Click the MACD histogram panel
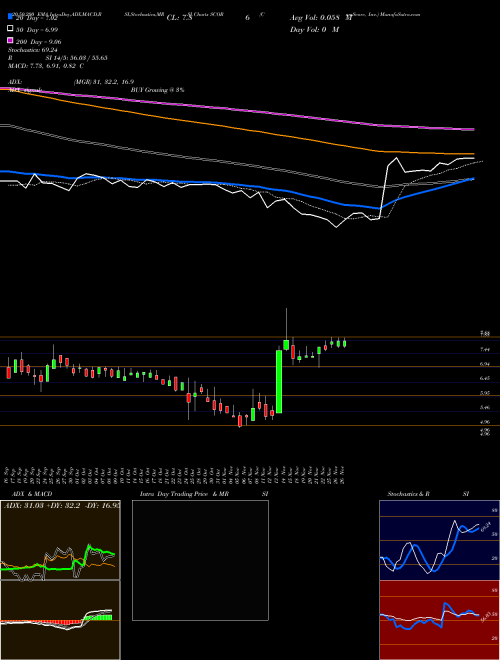Image resolution: width=500 pixels, height=660 pixels. 60,620
